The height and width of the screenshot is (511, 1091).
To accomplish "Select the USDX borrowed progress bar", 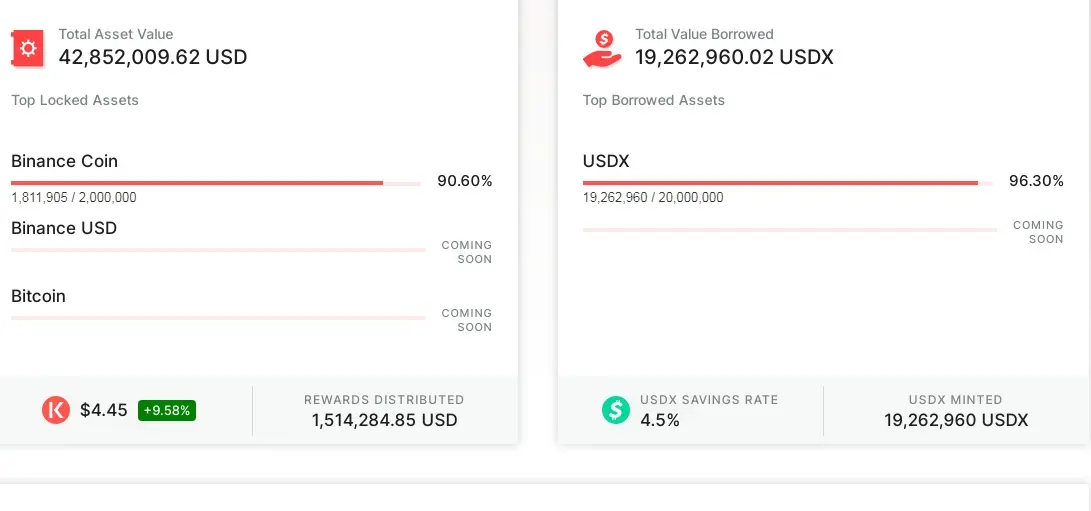I will (788, 183).
